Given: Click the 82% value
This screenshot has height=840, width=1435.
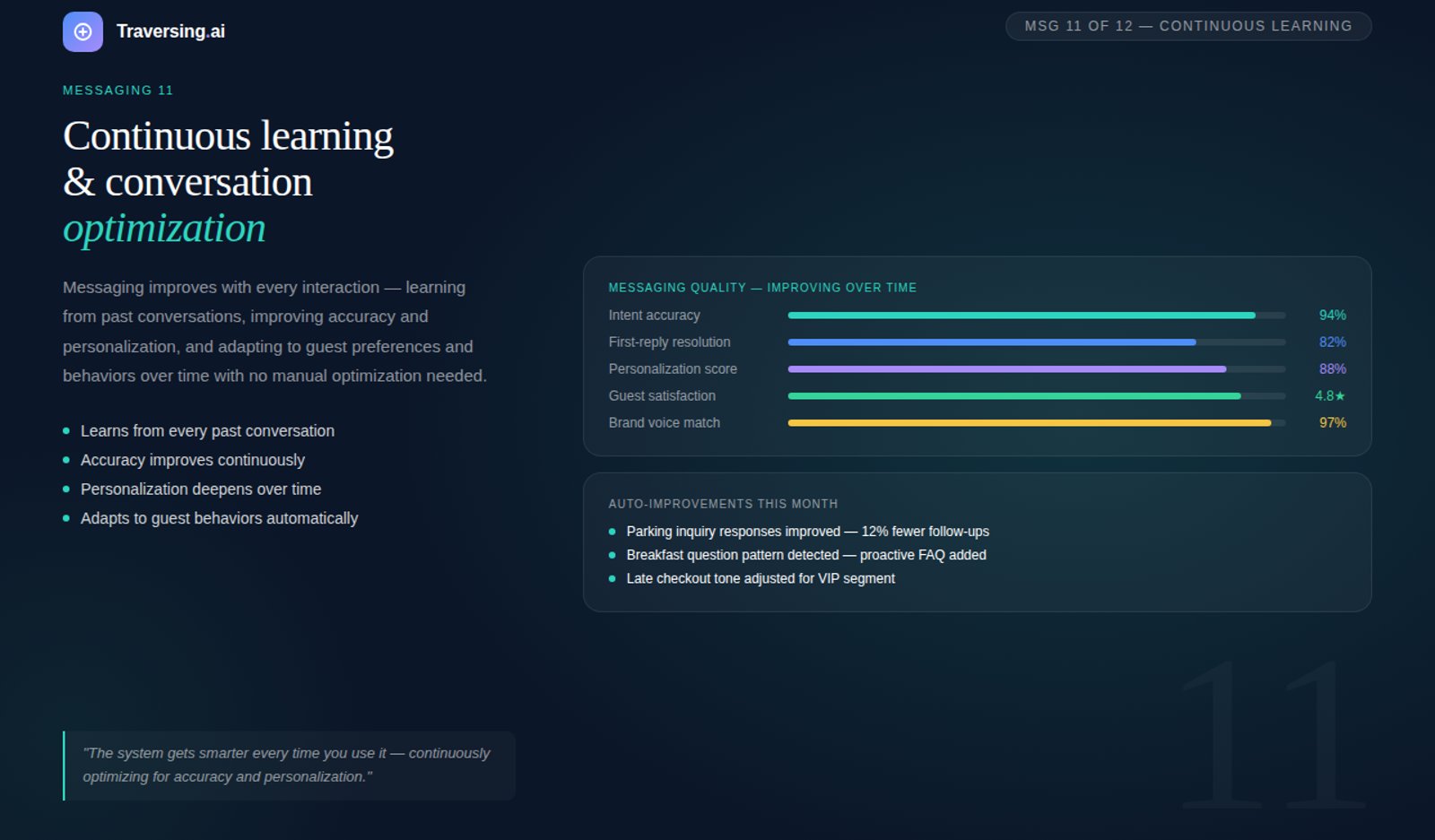Looking at the screenshot, I should [x=1332, y=342].
